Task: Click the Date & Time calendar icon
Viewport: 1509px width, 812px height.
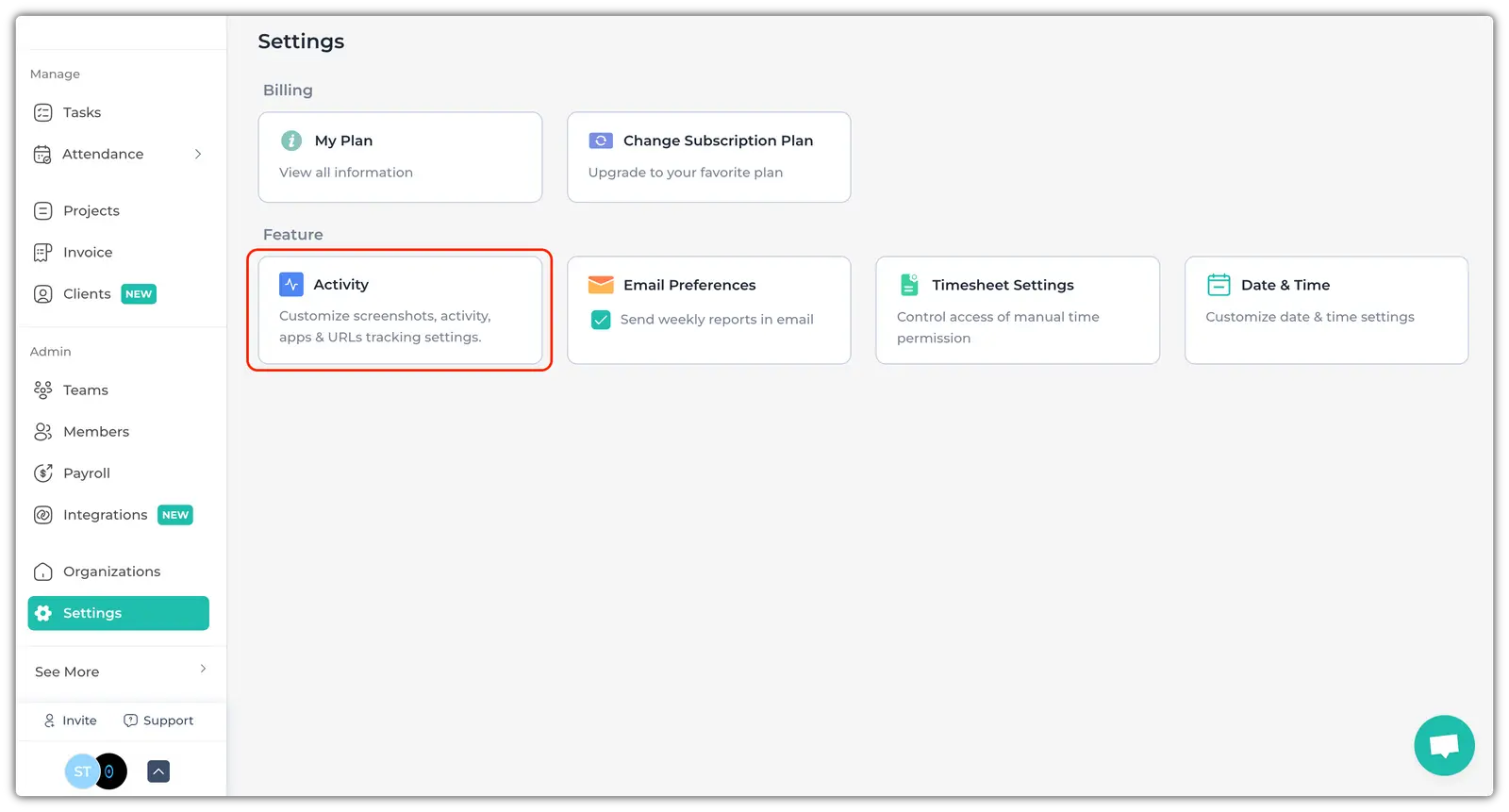Action: coord(1219,285)
